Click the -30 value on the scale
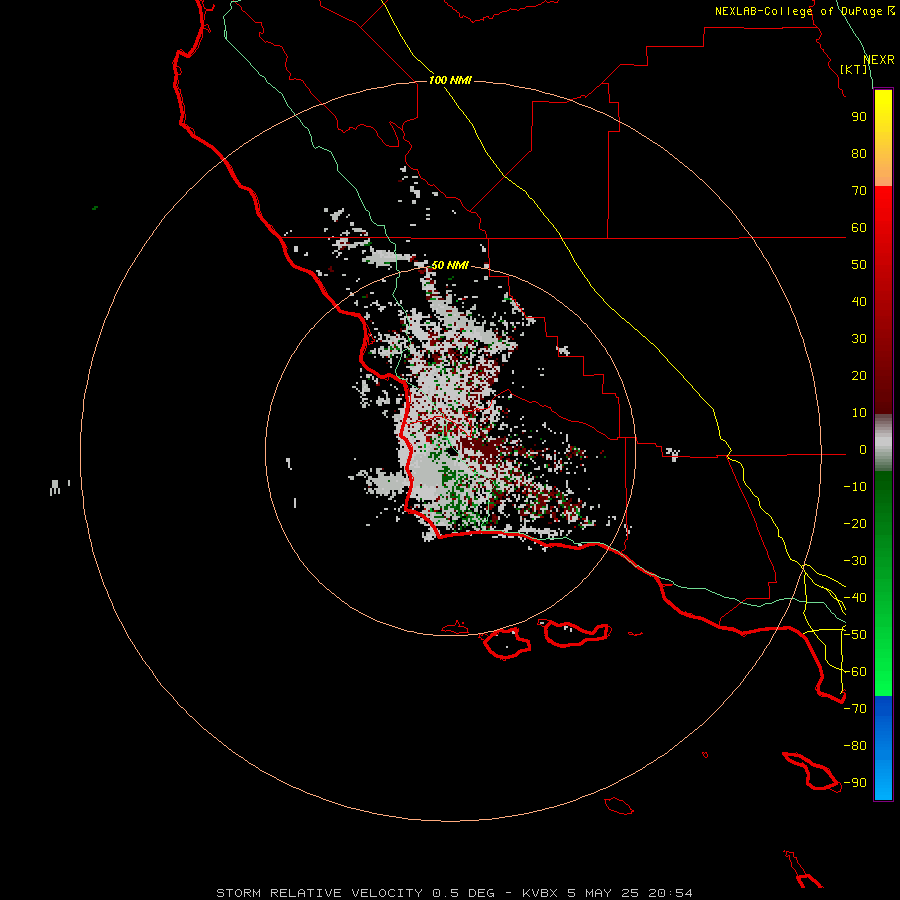900x900 pixels. click(855, 561)
